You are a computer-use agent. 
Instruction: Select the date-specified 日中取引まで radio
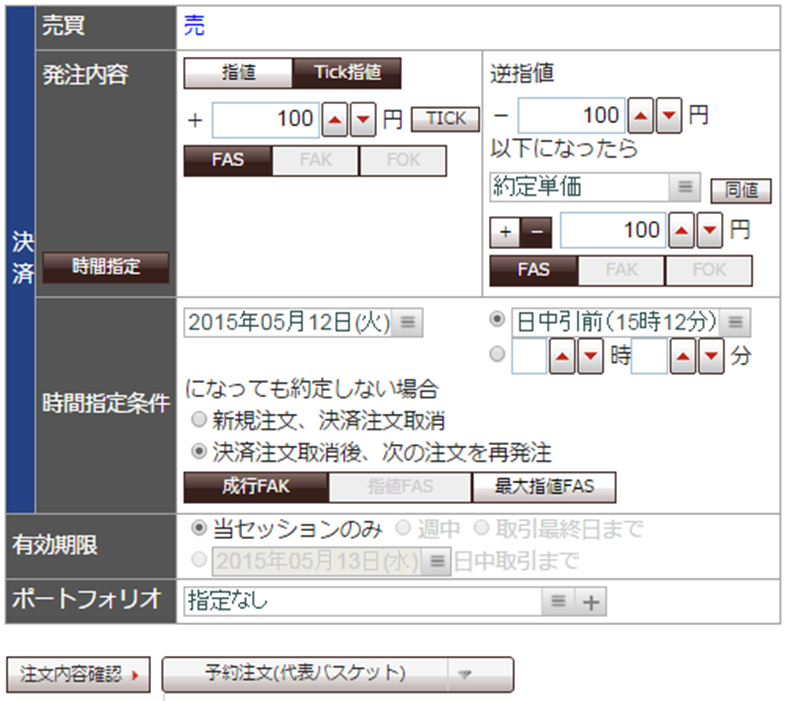pyautogui.click(x=199, y=559)
